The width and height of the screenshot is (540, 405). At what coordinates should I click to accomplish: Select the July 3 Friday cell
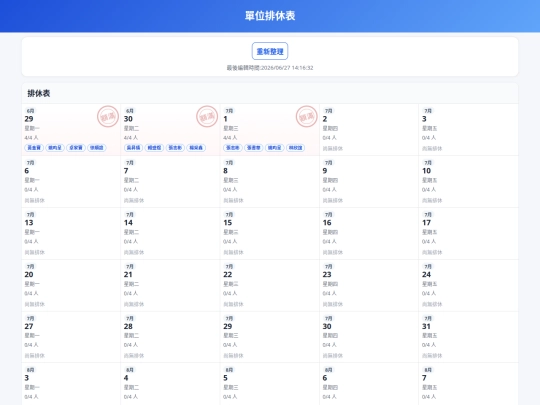(468, 129)
